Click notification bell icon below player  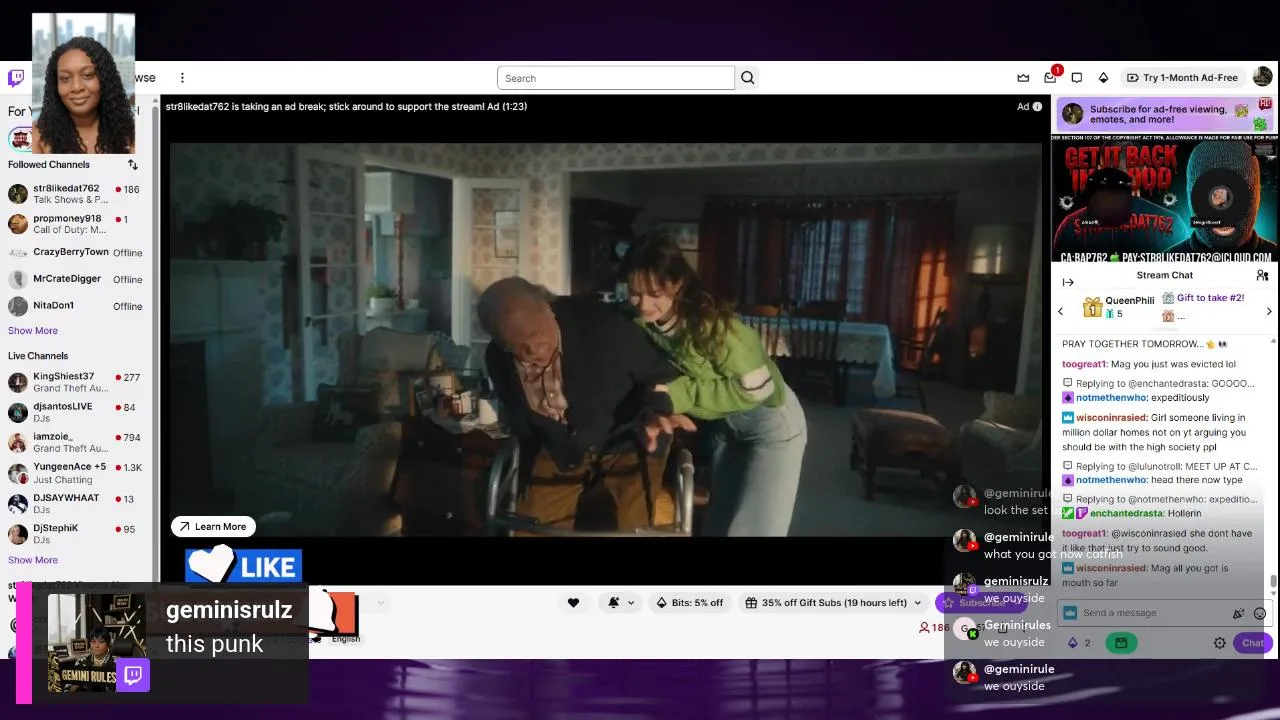click(613, 603)
